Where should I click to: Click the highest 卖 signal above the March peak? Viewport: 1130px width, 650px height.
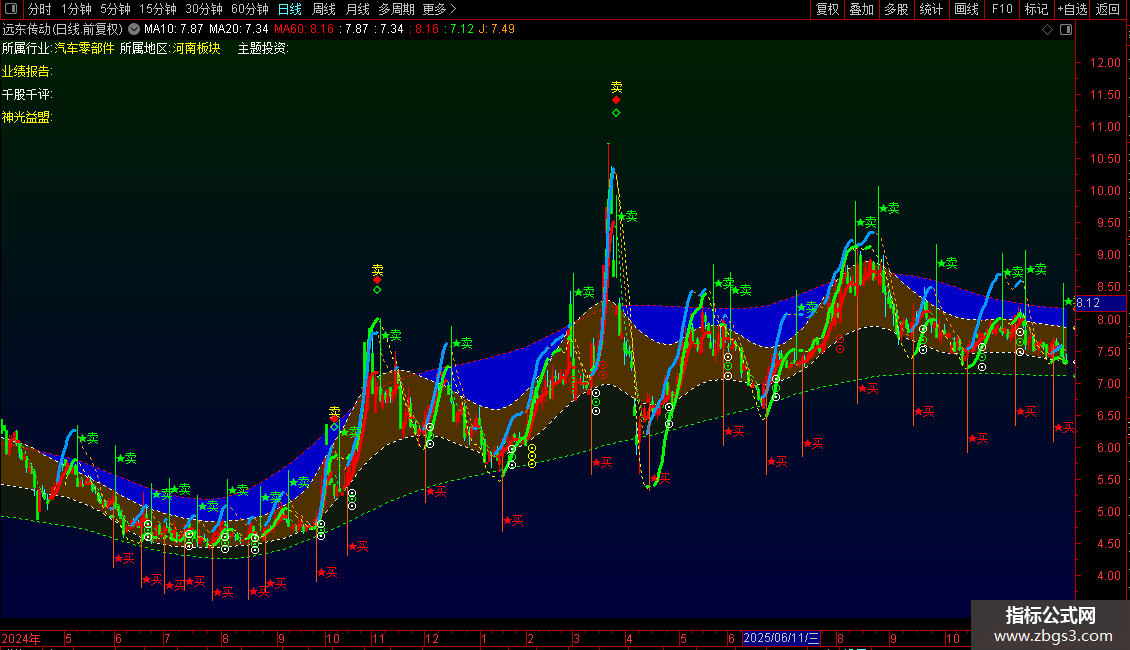tap(616, 87)
